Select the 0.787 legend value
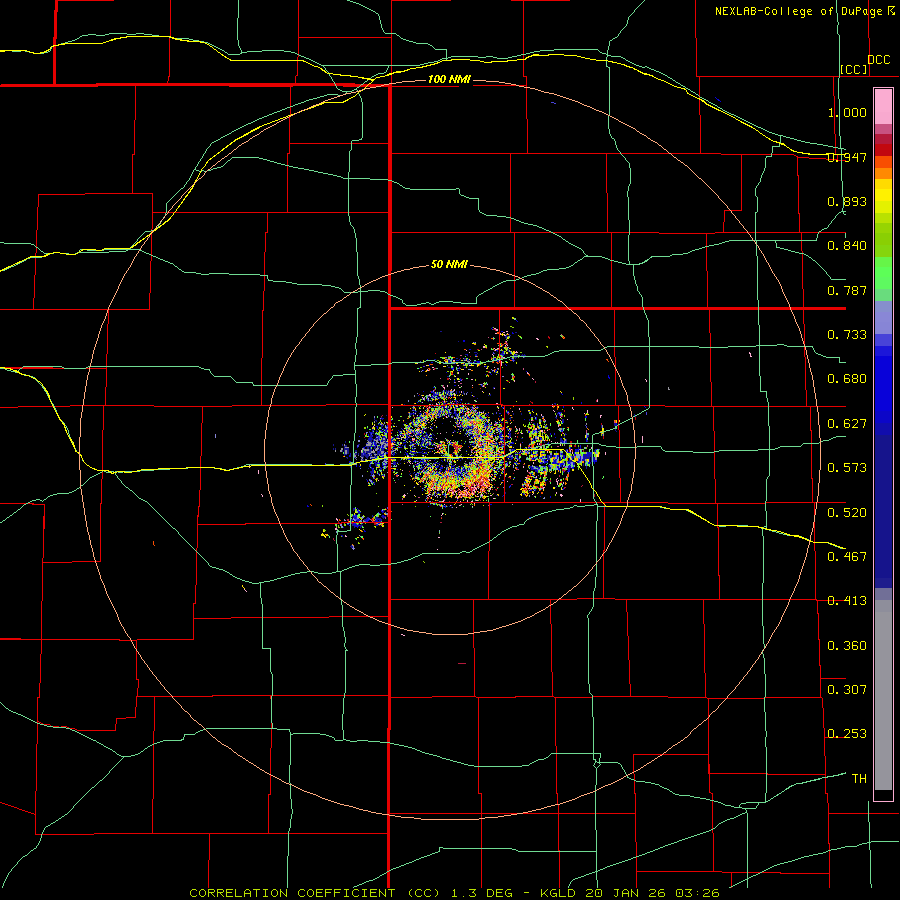The width and height of the screenshot is (900, 900). click(847, 290)
